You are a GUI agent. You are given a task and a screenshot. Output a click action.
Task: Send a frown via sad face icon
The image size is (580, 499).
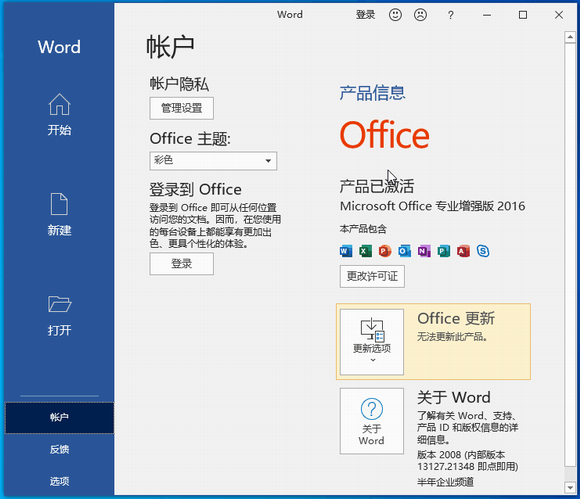pyautogui.click(x=421, y=15)
